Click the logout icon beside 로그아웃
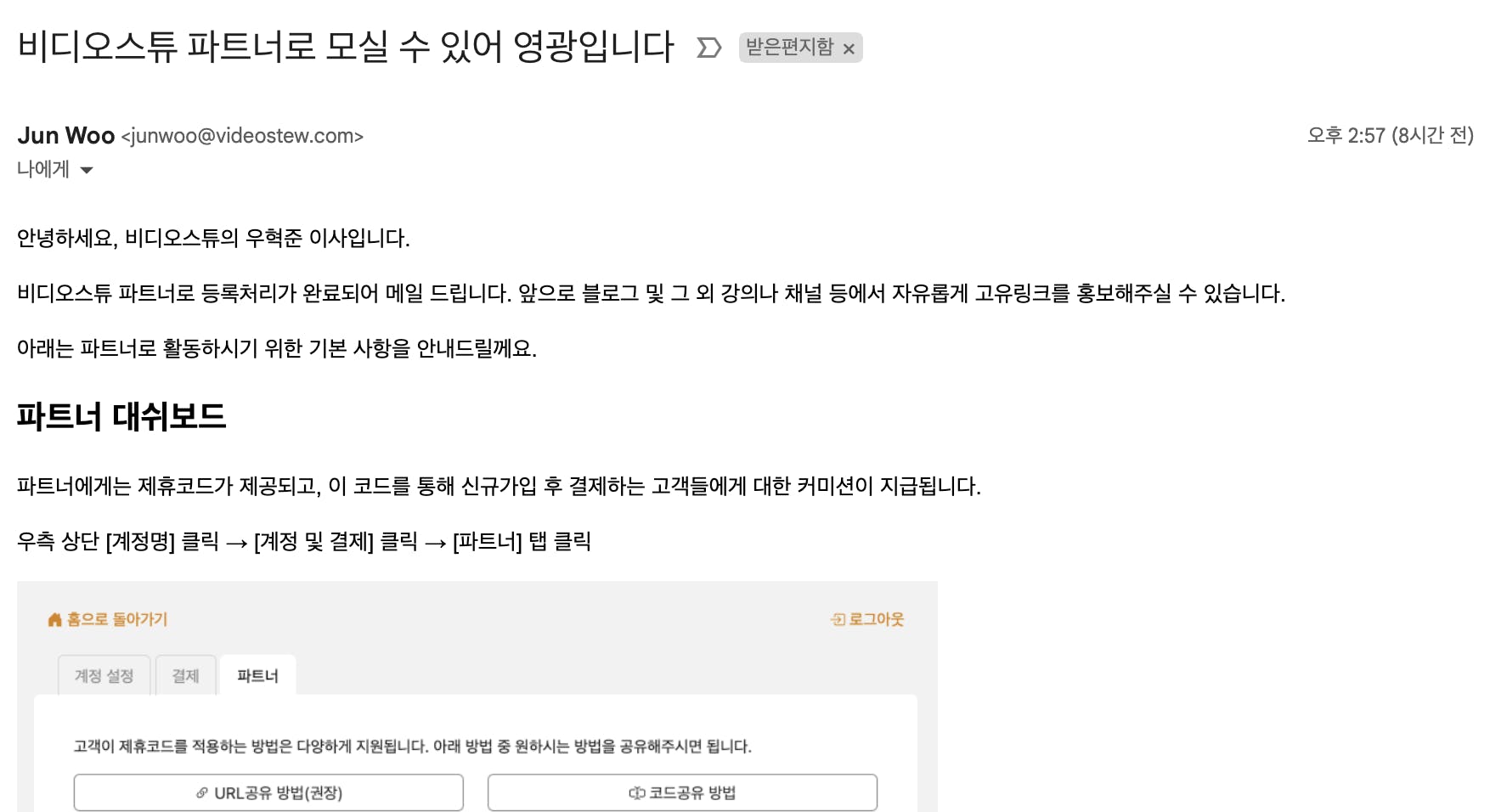 click(838, 620)
